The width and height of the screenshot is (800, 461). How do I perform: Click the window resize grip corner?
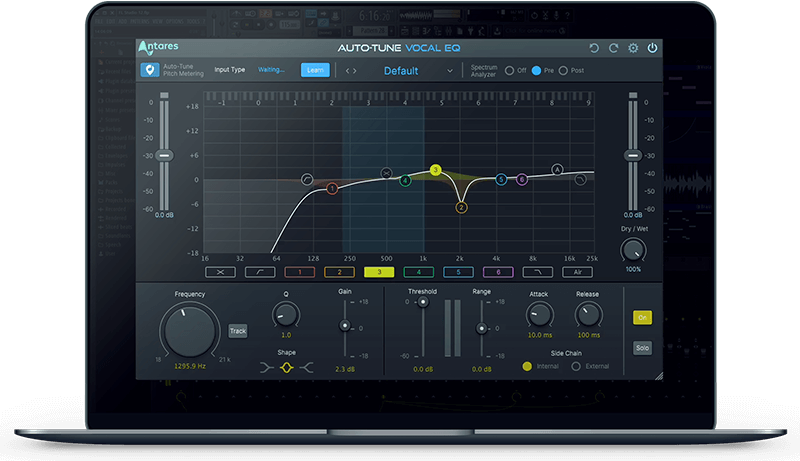pyautogui.click(x=659, y=376)
